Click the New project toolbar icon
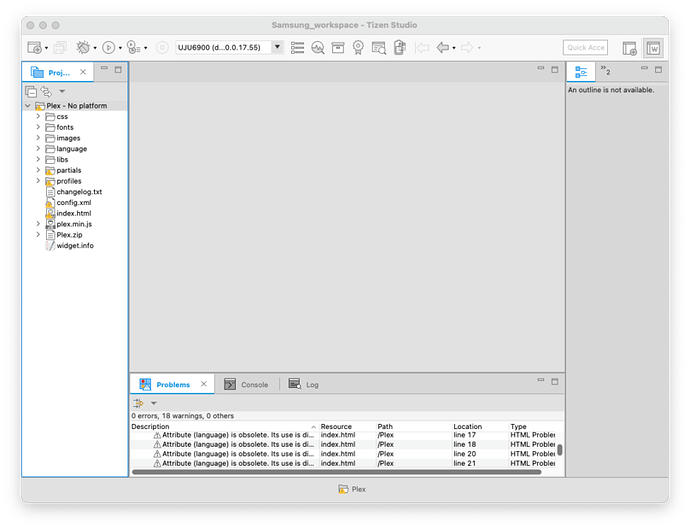Screen dimensions: 690x528 click(34, 47)
